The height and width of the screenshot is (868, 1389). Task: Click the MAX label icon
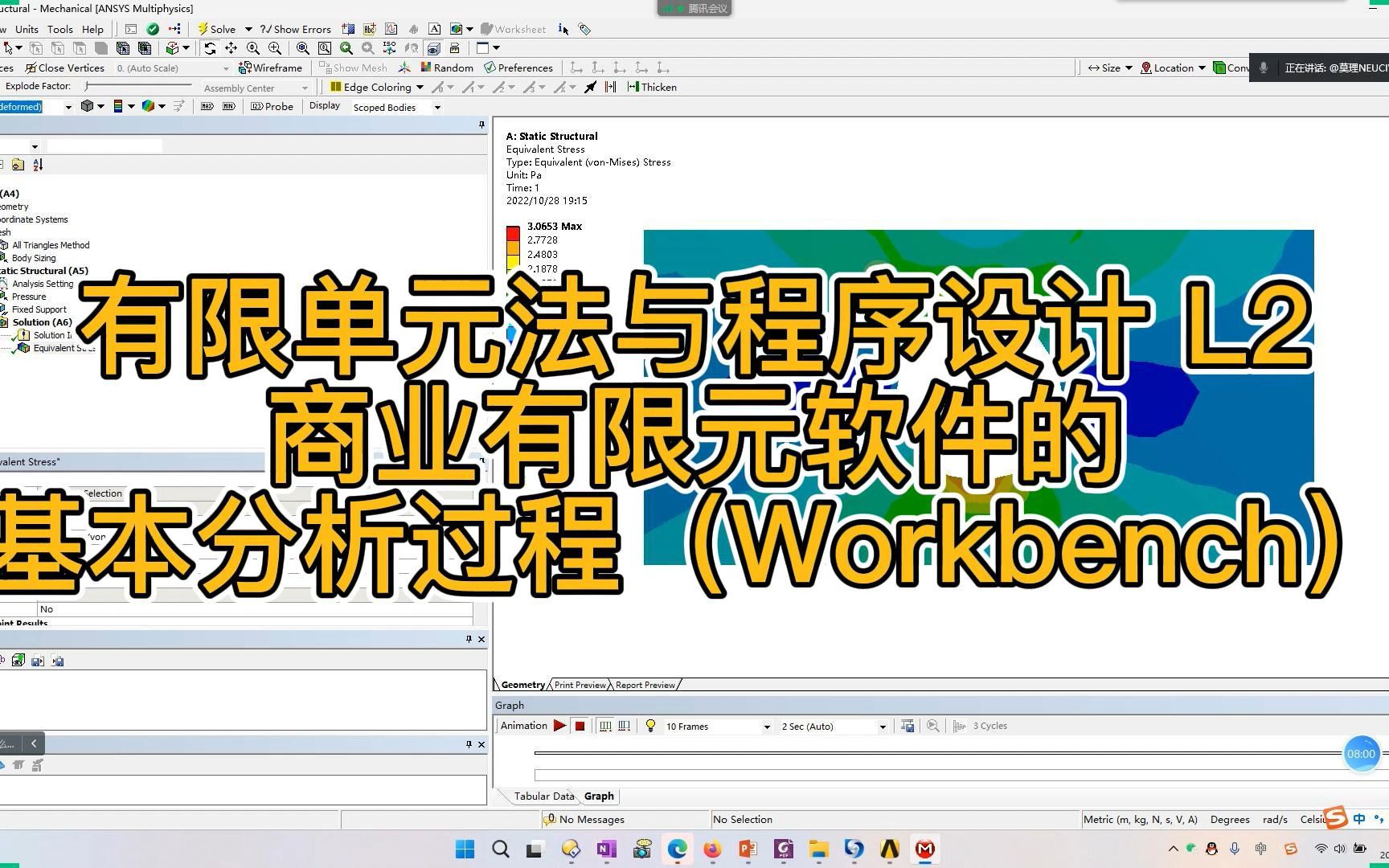tap(207, 106)
